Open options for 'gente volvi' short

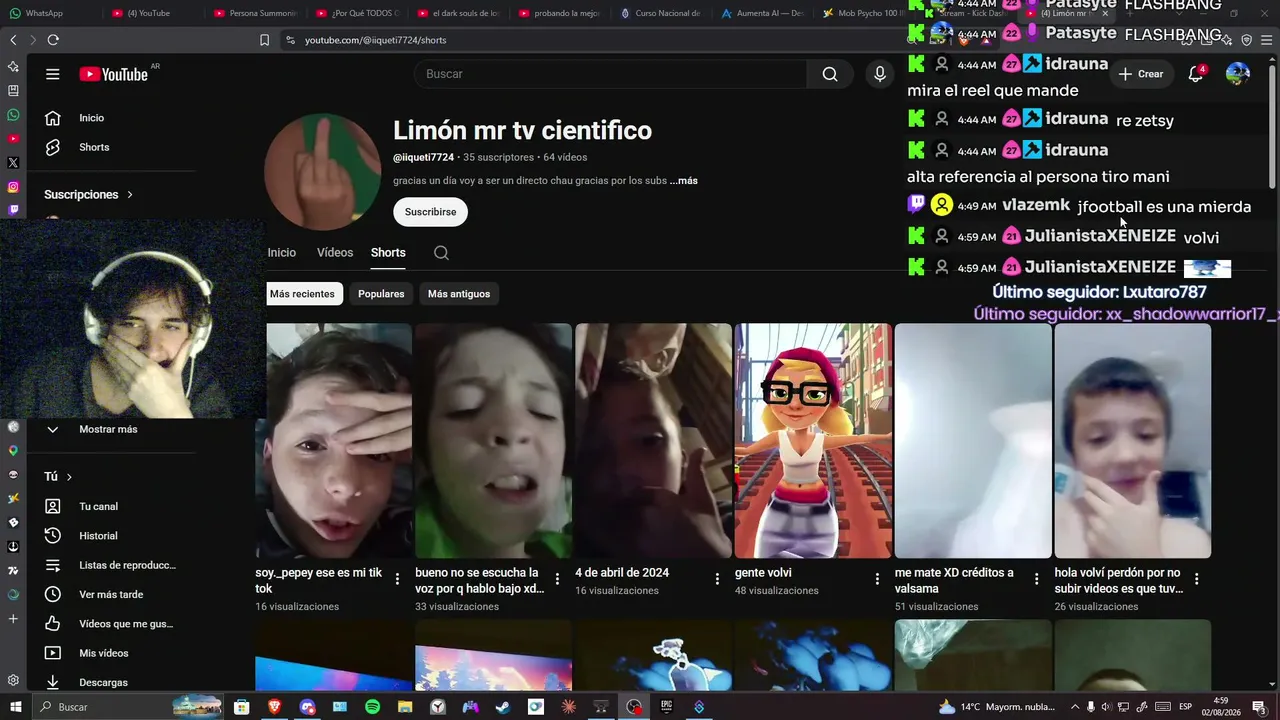[877, 579]
